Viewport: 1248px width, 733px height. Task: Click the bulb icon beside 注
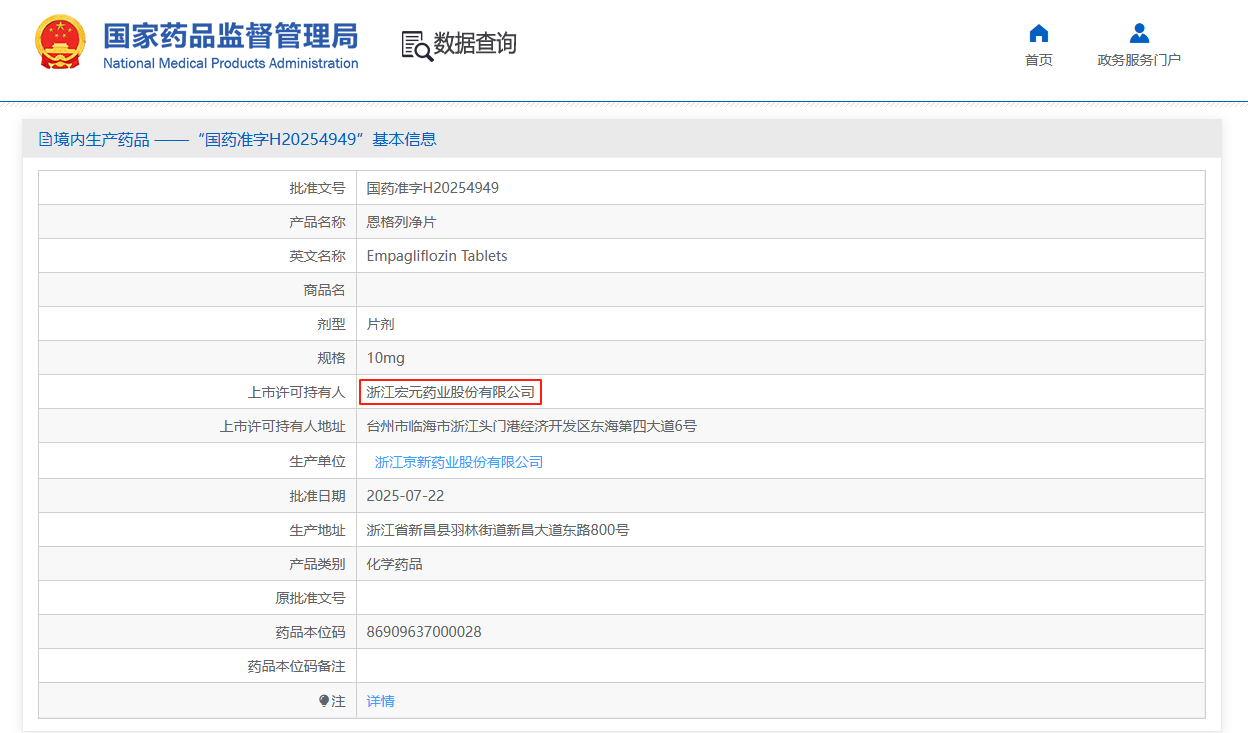pos(324,701)
